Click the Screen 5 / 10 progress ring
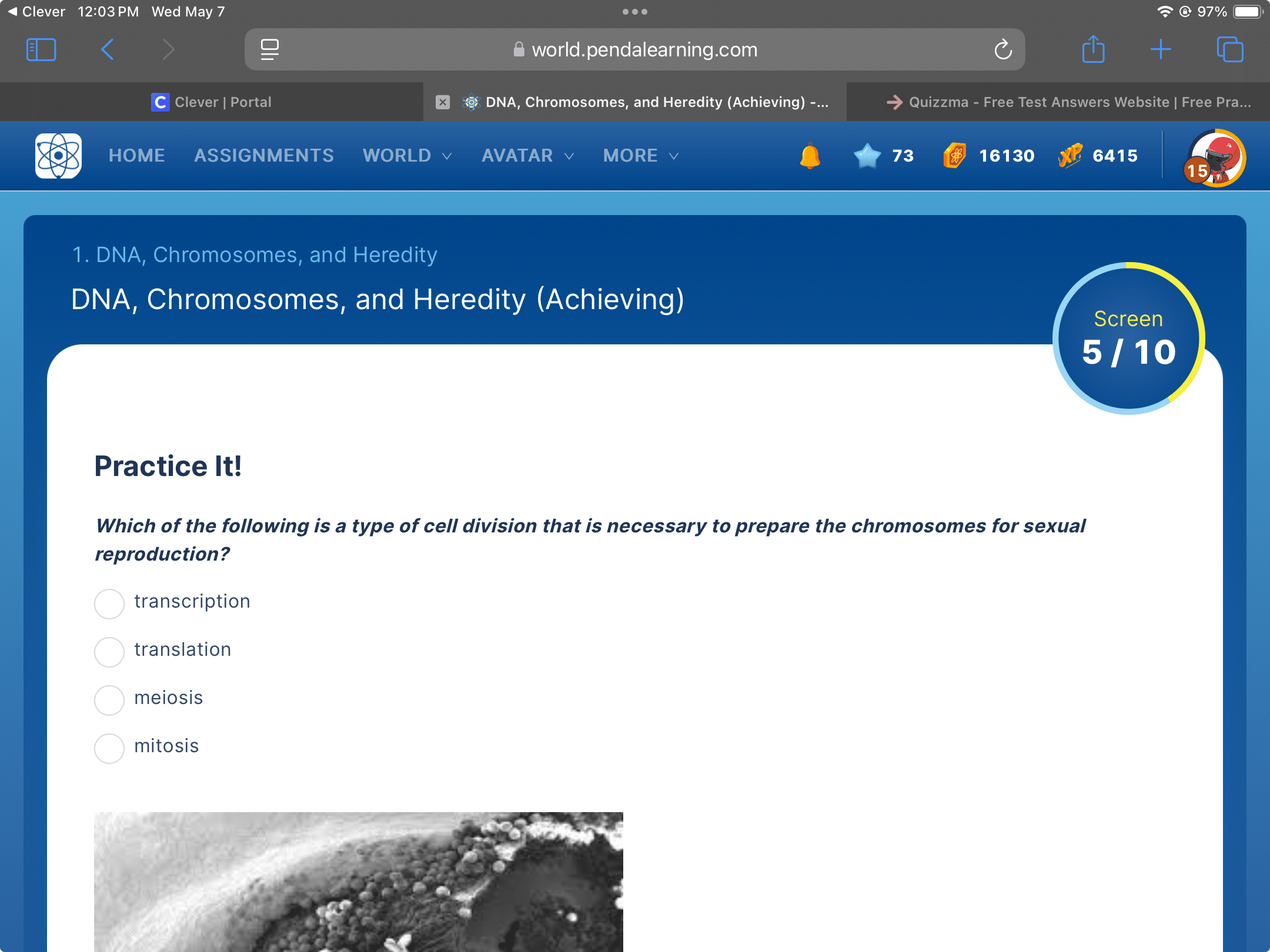 1128,338
